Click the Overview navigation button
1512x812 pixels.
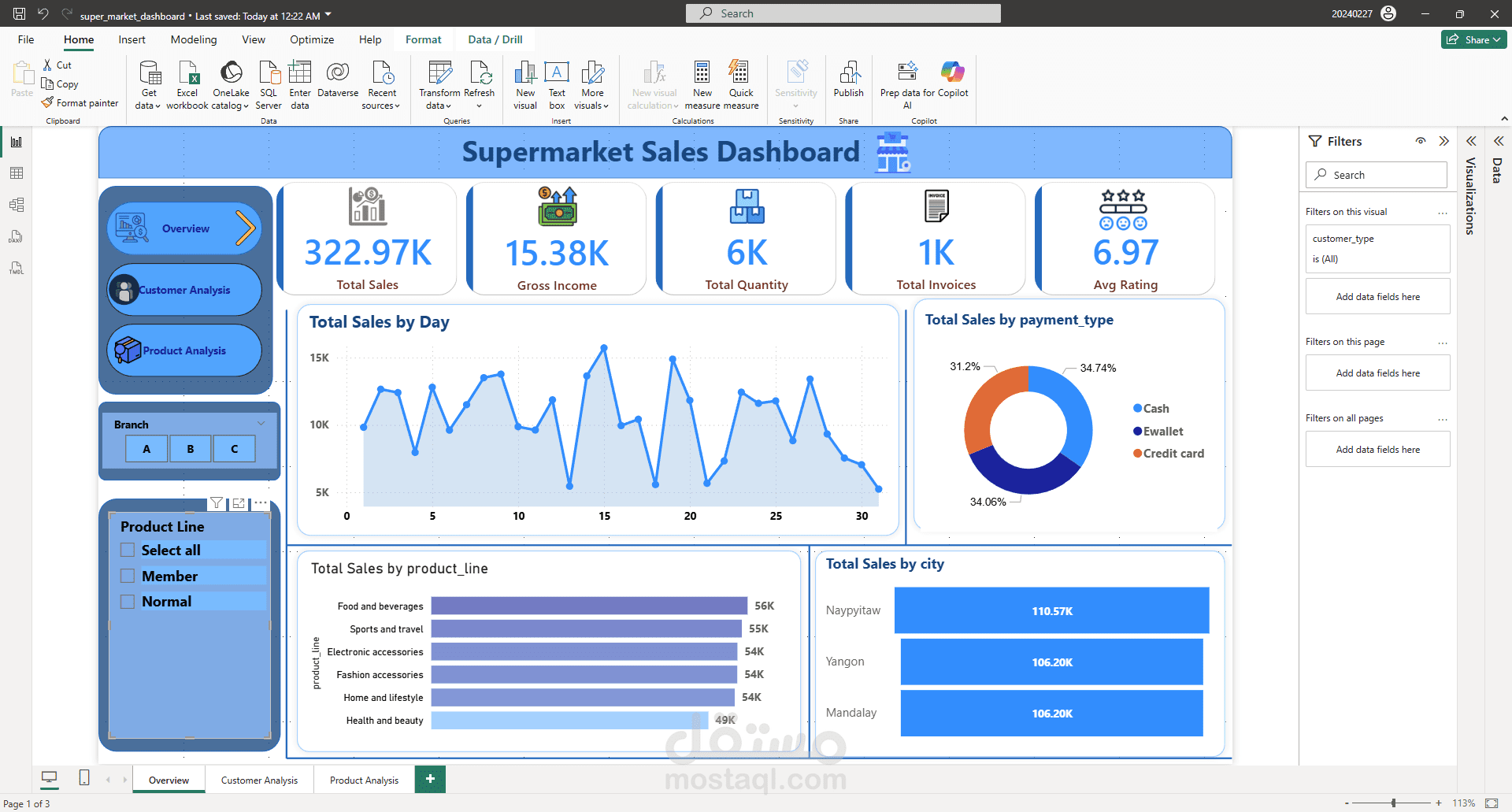click(184, 228)
